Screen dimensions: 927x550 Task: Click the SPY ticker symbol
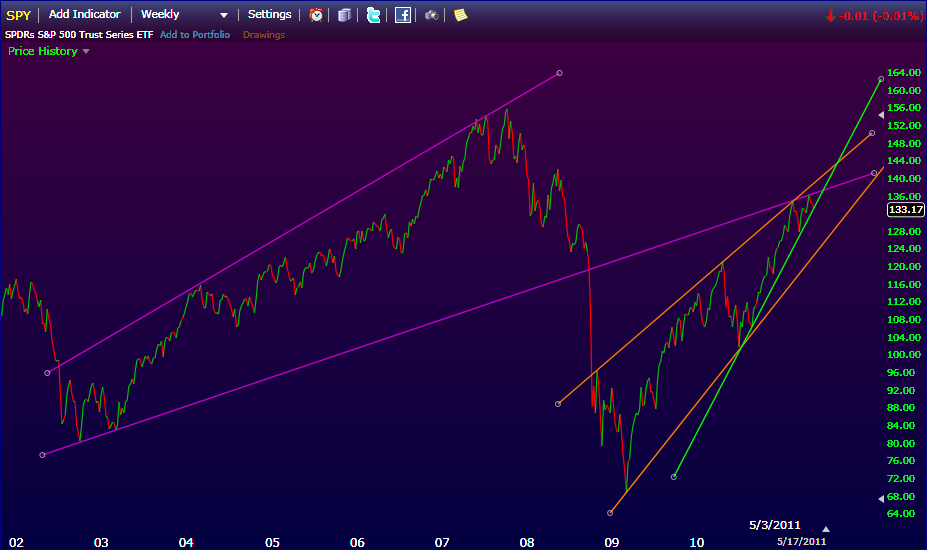pyautogui.click(x=19, y=15)
